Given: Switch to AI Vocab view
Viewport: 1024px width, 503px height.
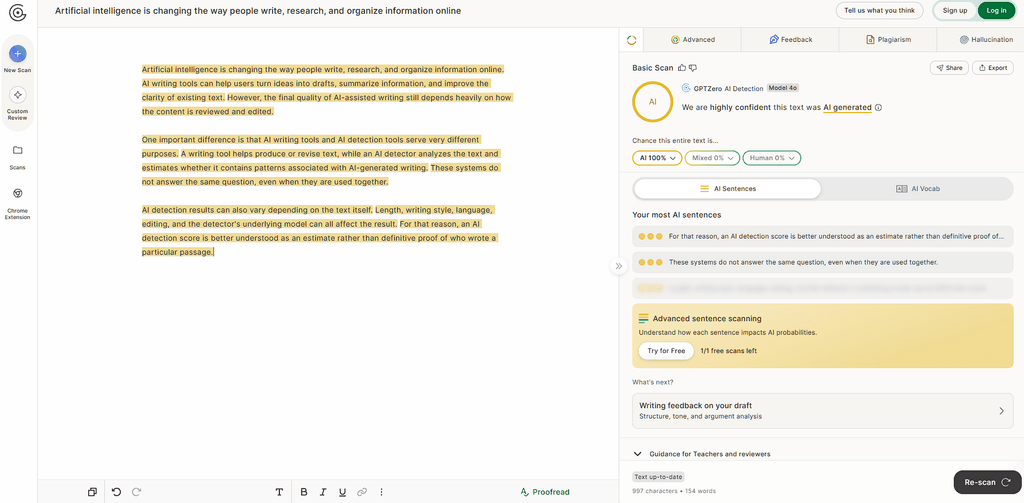Looking at the screenshot, I should (x=918, y=189).
